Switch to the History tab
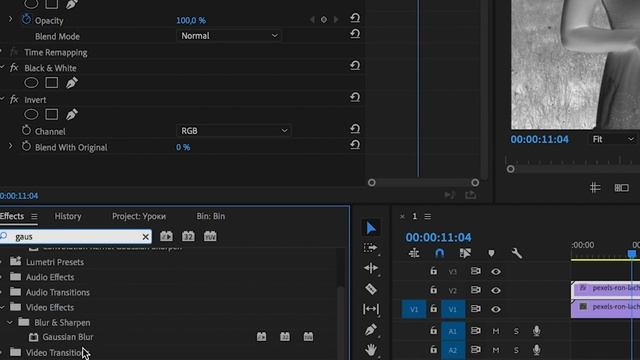Viewport: 640px width, 360px height. point(68,216)
